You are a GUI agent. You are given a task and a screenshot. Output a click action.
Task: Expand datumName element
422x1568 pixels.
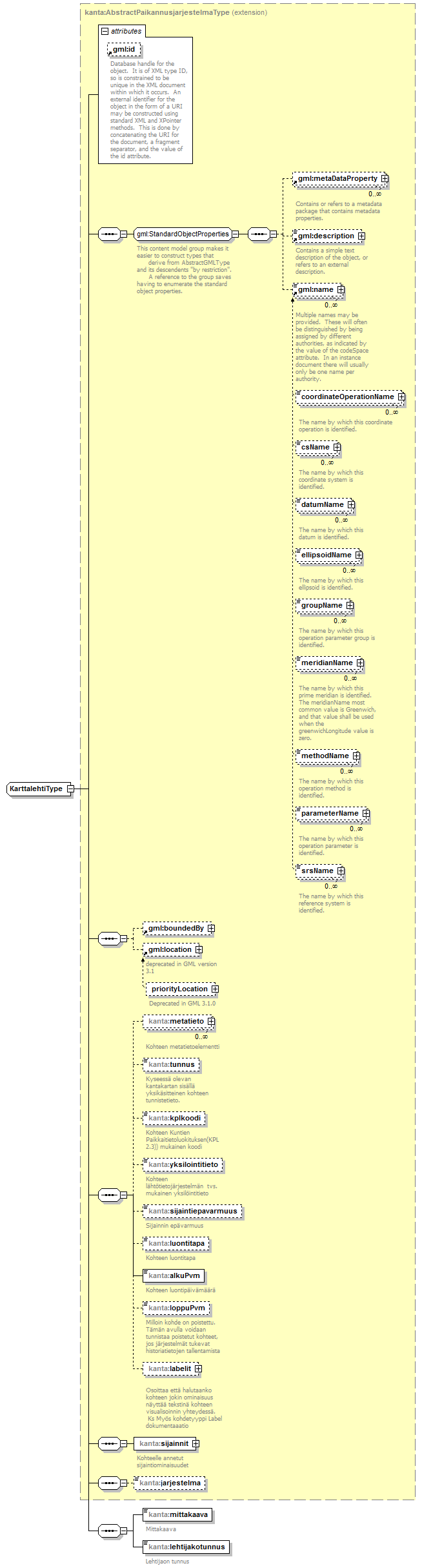tap(351, 504)
